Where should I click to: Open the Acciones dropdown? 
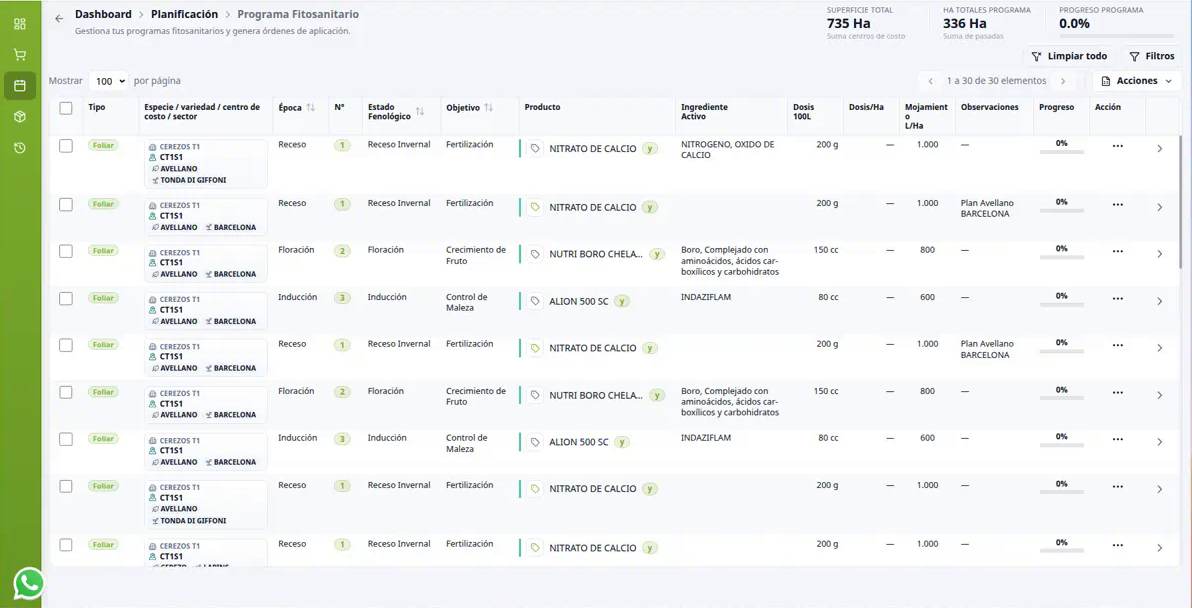pos(1137,81)
